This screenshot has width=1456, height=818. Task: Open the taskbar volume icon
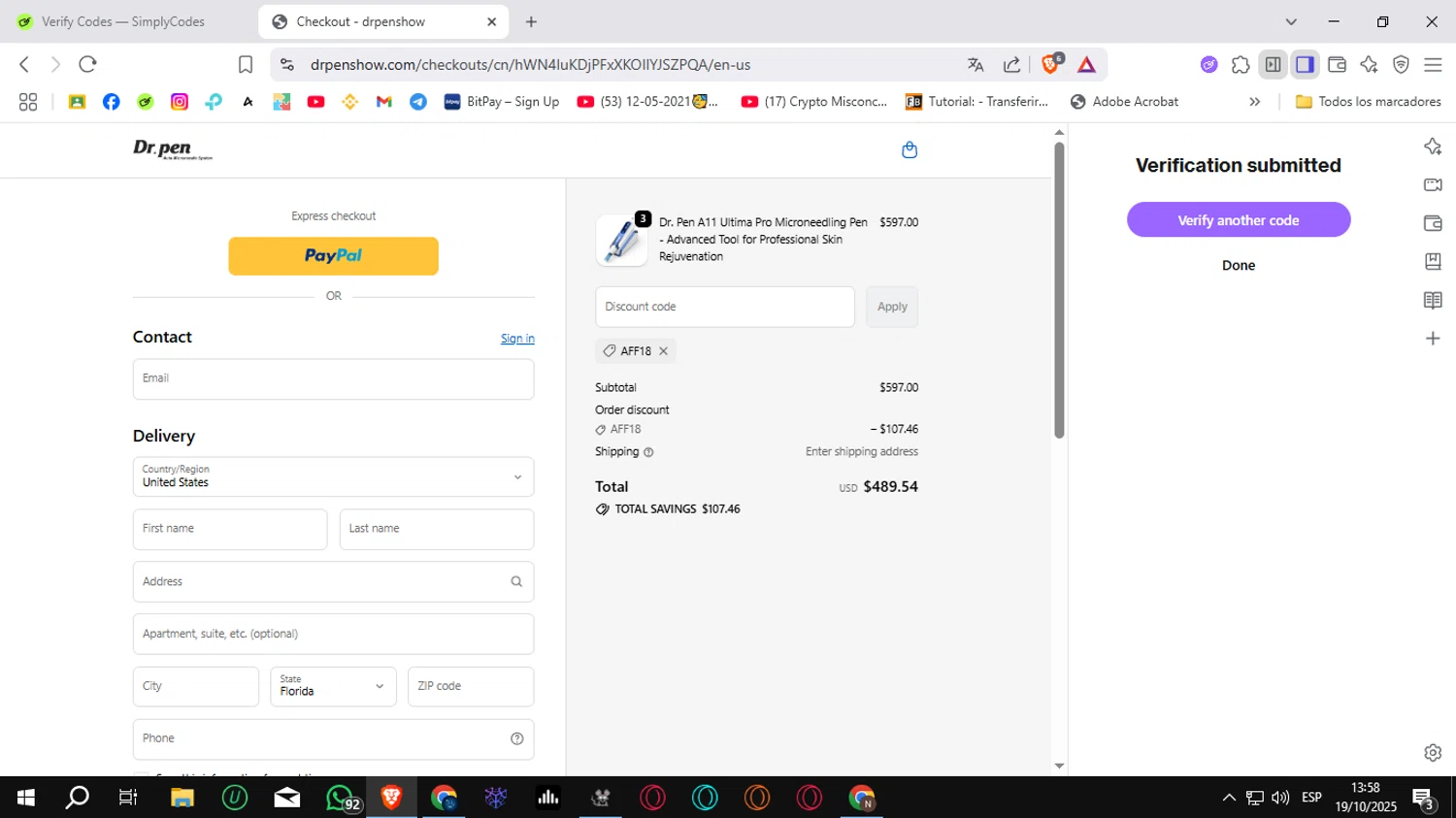[x=1280, y=798]
